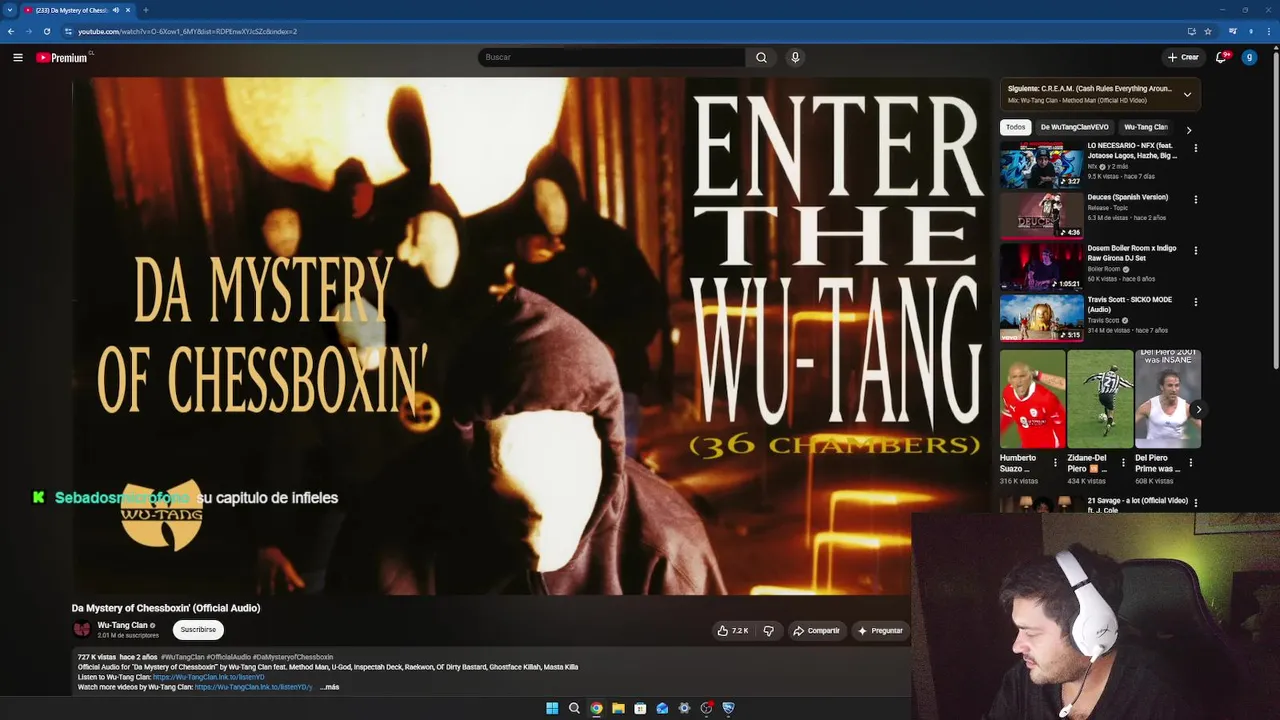Click the #WuTangClan hashtag
The image size is (1280, 720).
pos(182,657)
